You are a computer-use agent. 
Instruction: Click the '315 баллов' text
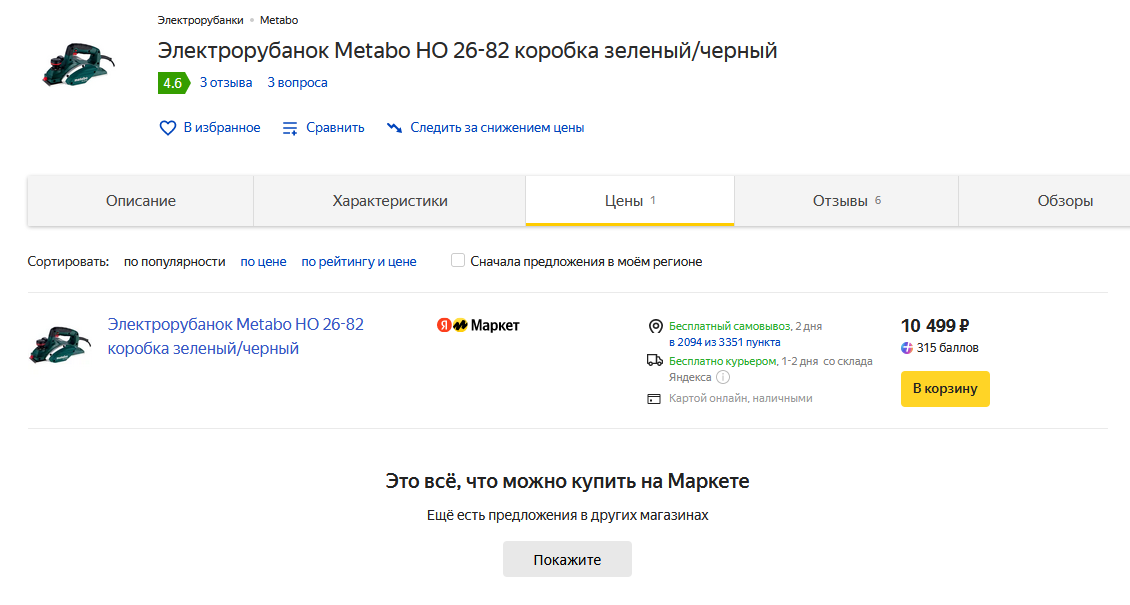(947, 348)
